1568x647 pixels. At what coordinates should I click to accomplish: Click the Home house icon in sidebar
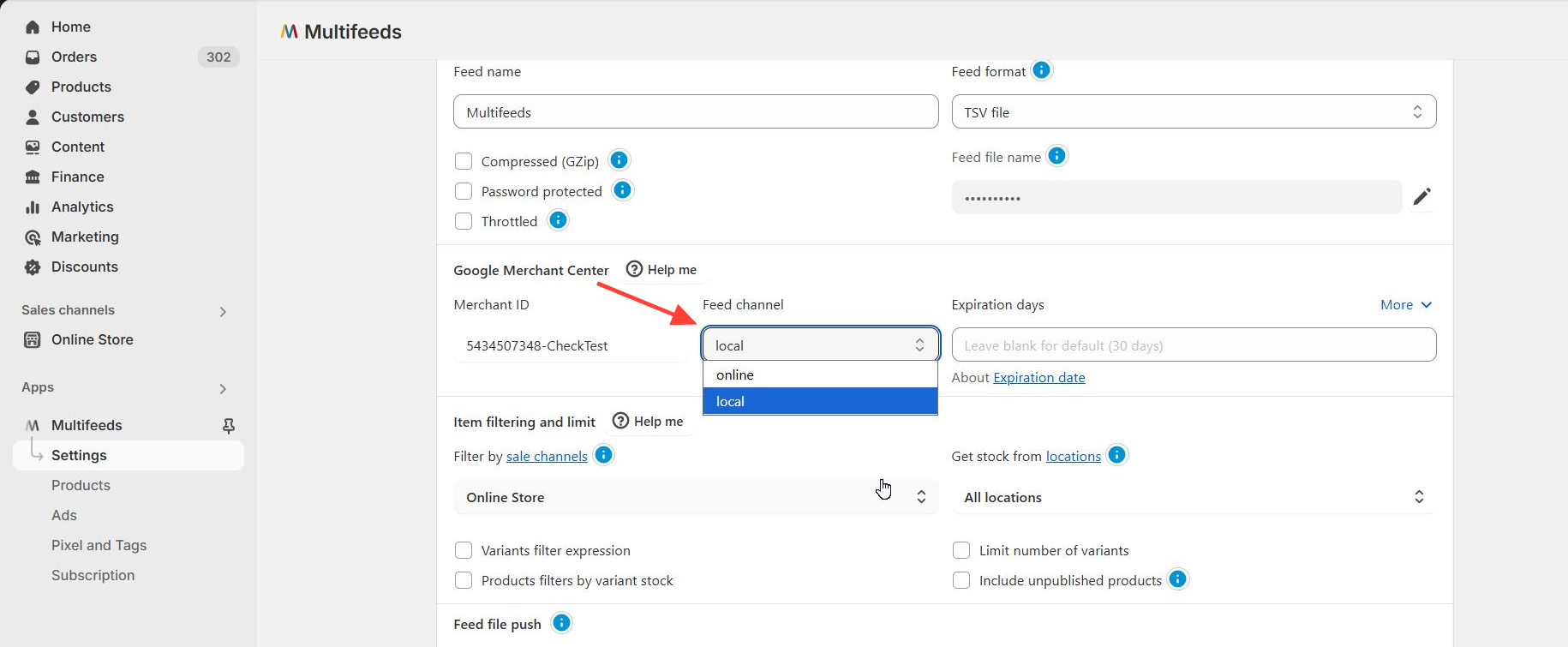pyautogui.click(x=33, y=27)
